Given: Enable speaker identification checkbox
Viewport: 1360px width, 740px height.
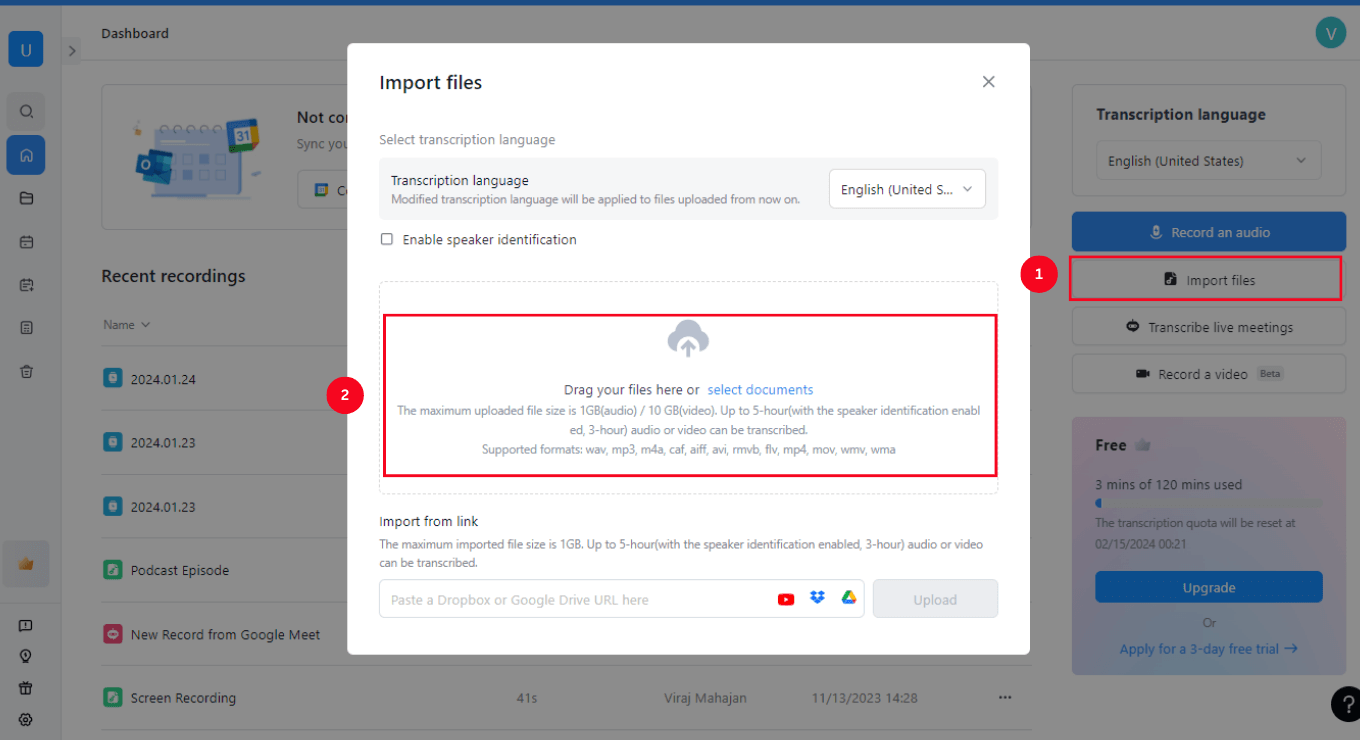Looking at the screenshot, I should tap(387, 239).
